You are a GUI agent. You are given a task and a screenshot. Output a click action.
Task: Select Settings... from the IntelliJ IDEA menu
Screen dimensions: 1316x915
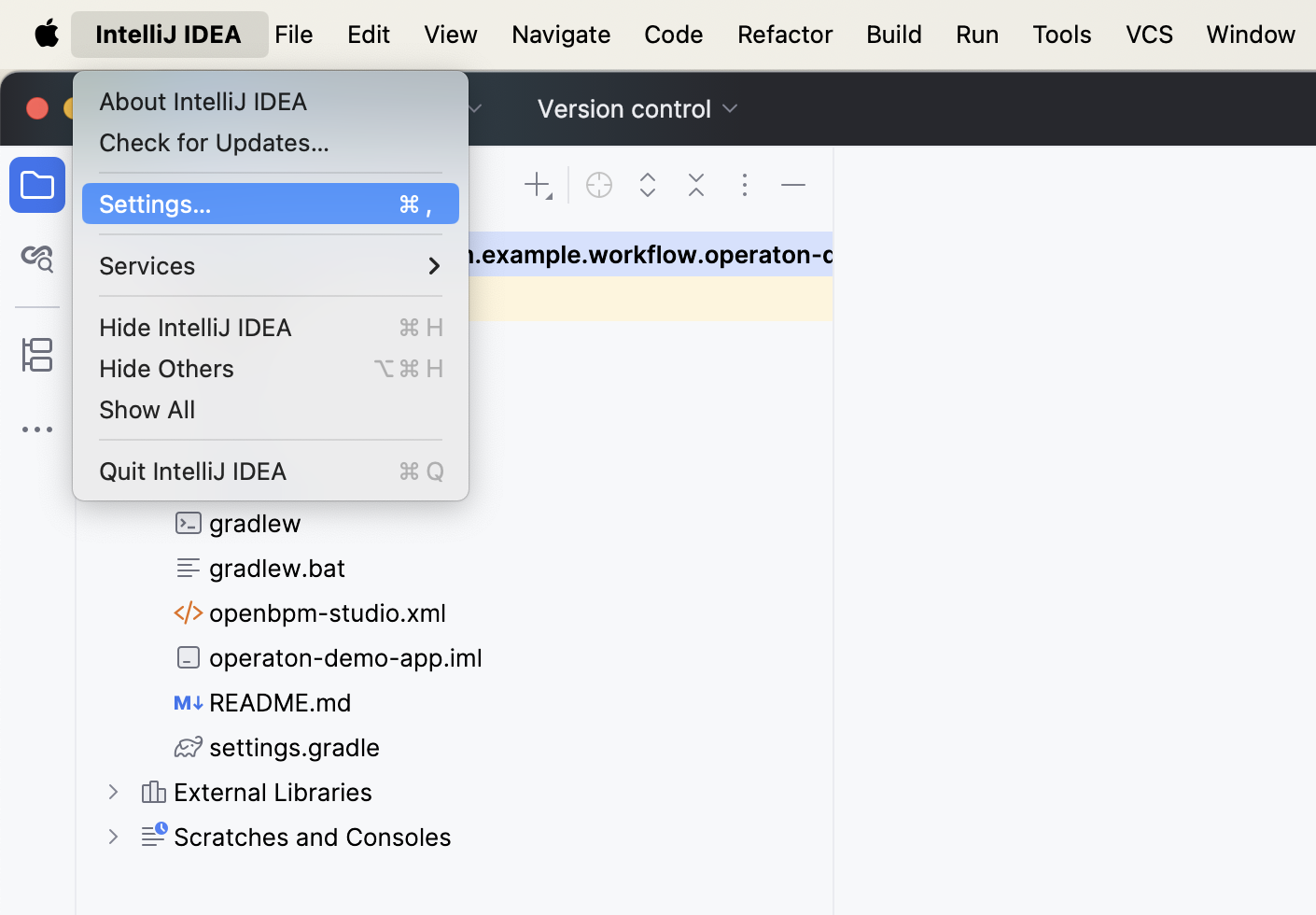coord(270,204)
